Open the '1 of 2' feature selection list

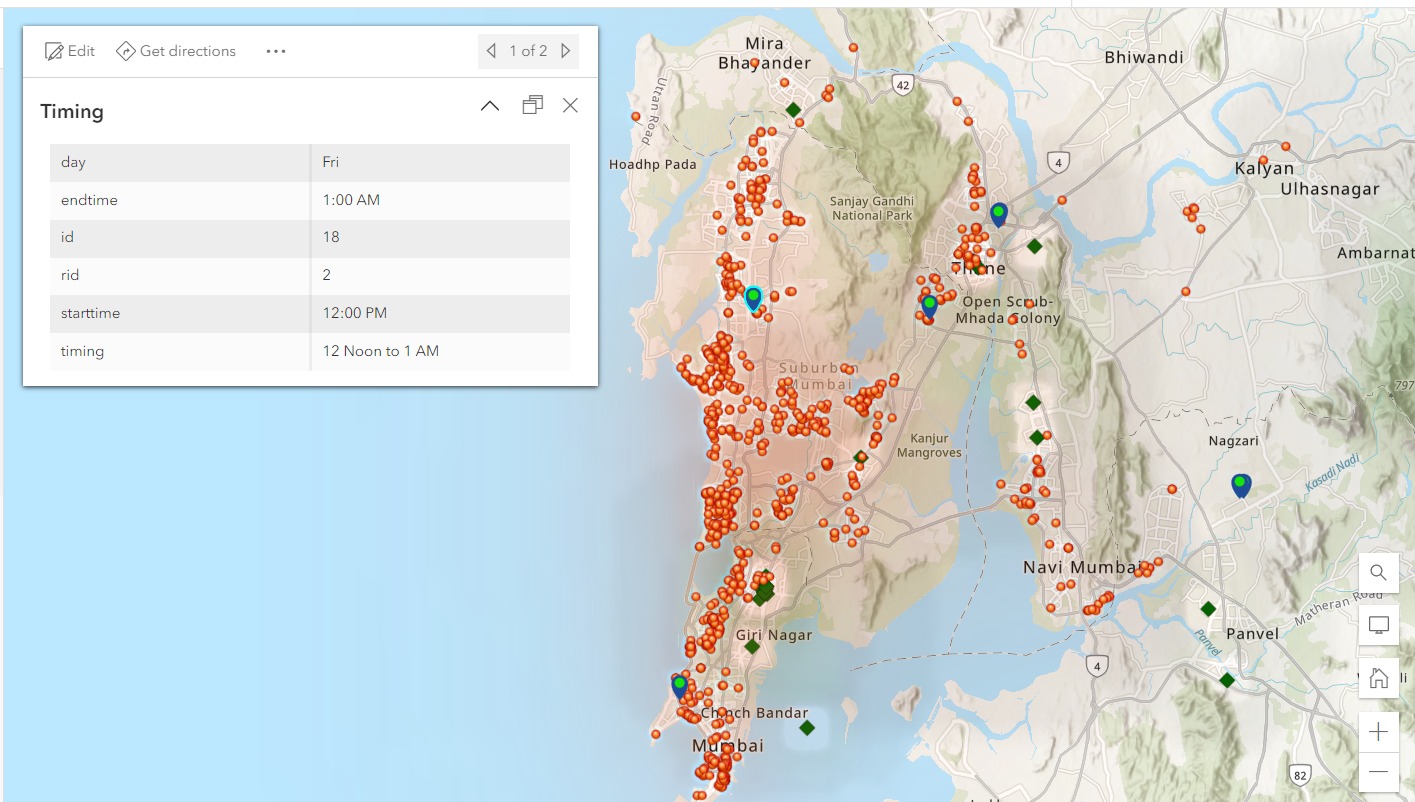pos(528,51)
